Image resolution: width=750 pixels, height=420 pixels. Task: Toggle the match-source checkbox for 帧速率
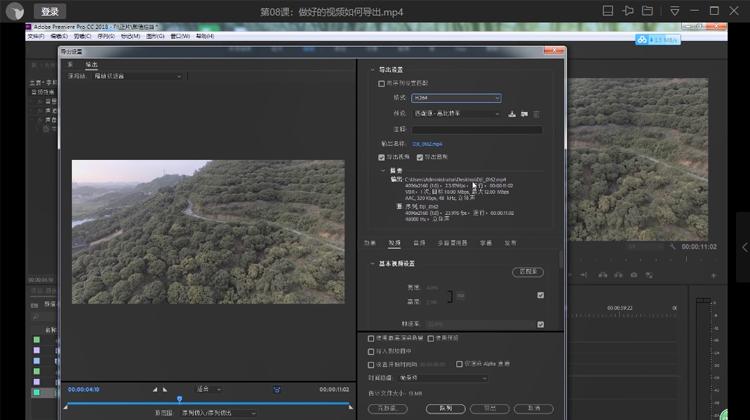[x=540, y=324]
